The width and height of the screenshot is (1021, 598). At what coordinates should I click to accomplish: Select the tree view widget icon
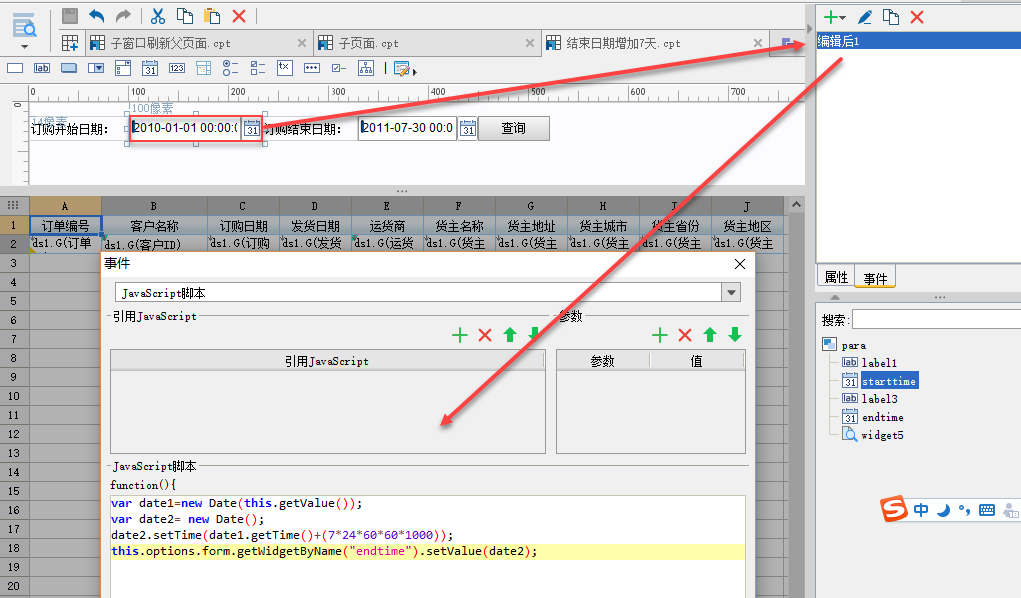pos(366,68)
